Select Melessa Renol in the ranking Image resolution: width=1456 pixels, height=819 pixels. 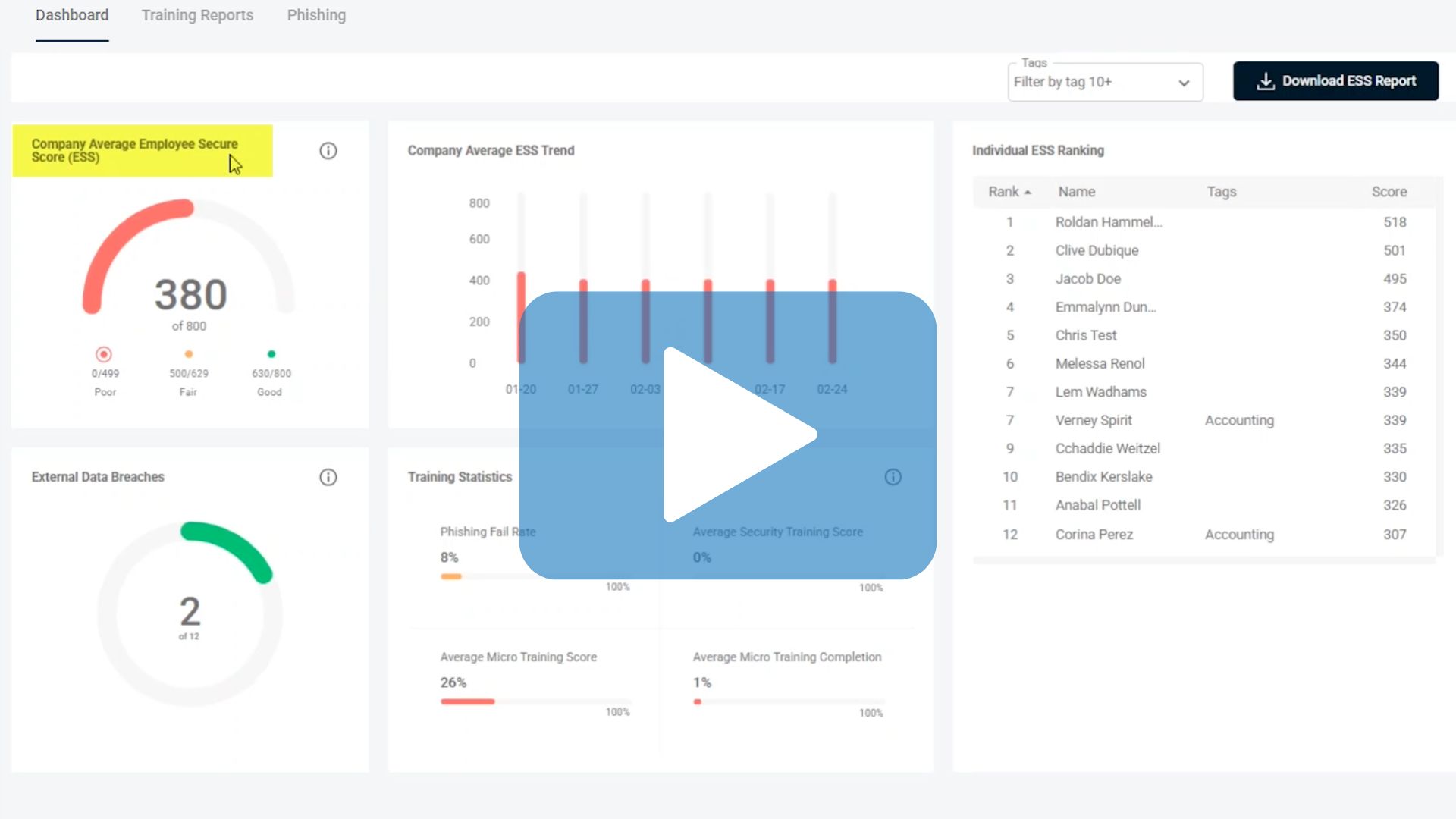(x=1100, y=363)
